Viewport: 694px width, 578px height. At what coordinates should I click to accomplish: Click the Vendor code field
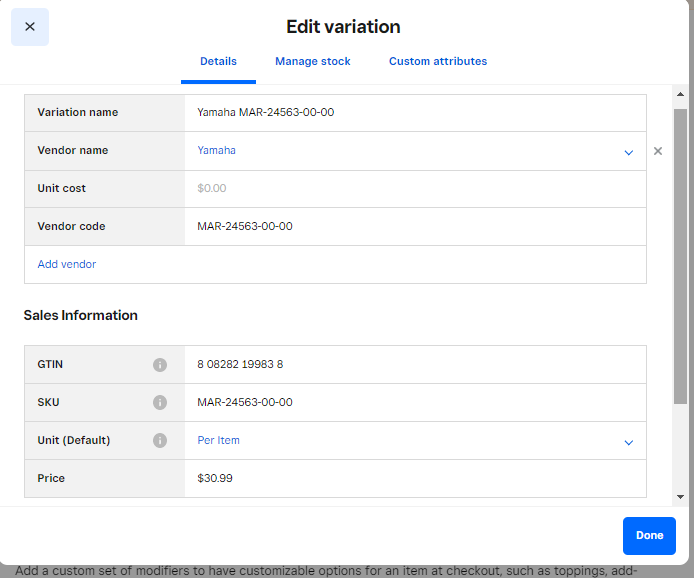pos(415,227)
